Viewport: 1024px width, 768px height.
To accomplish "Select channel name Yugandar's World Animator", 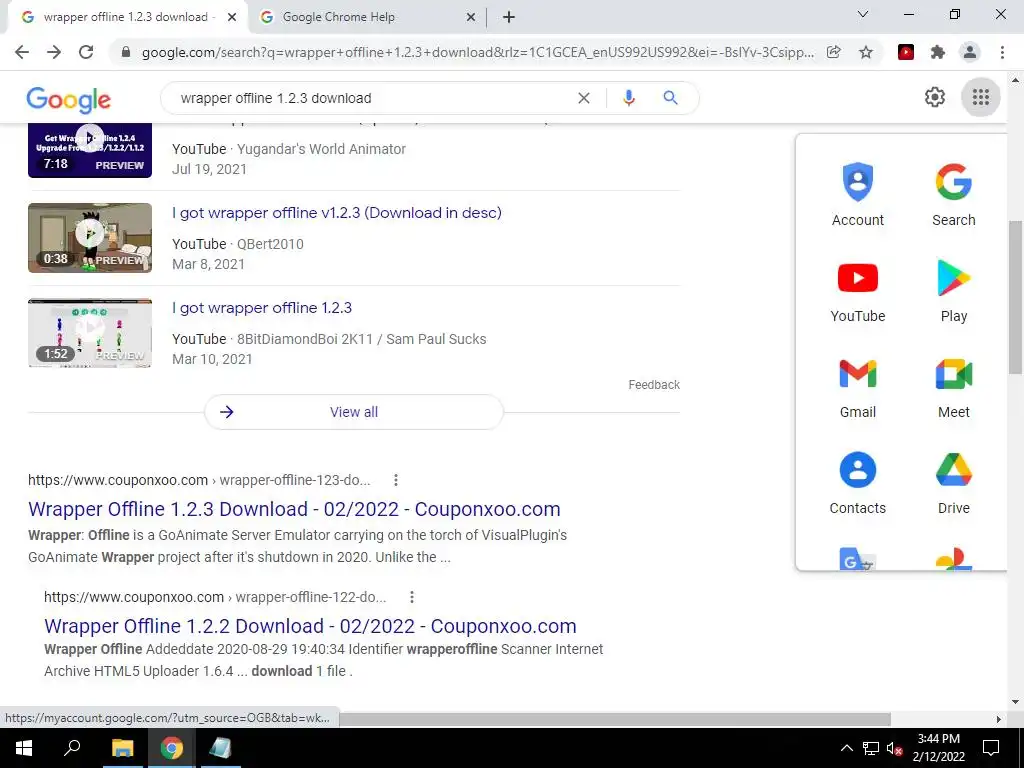I will 321,149.
